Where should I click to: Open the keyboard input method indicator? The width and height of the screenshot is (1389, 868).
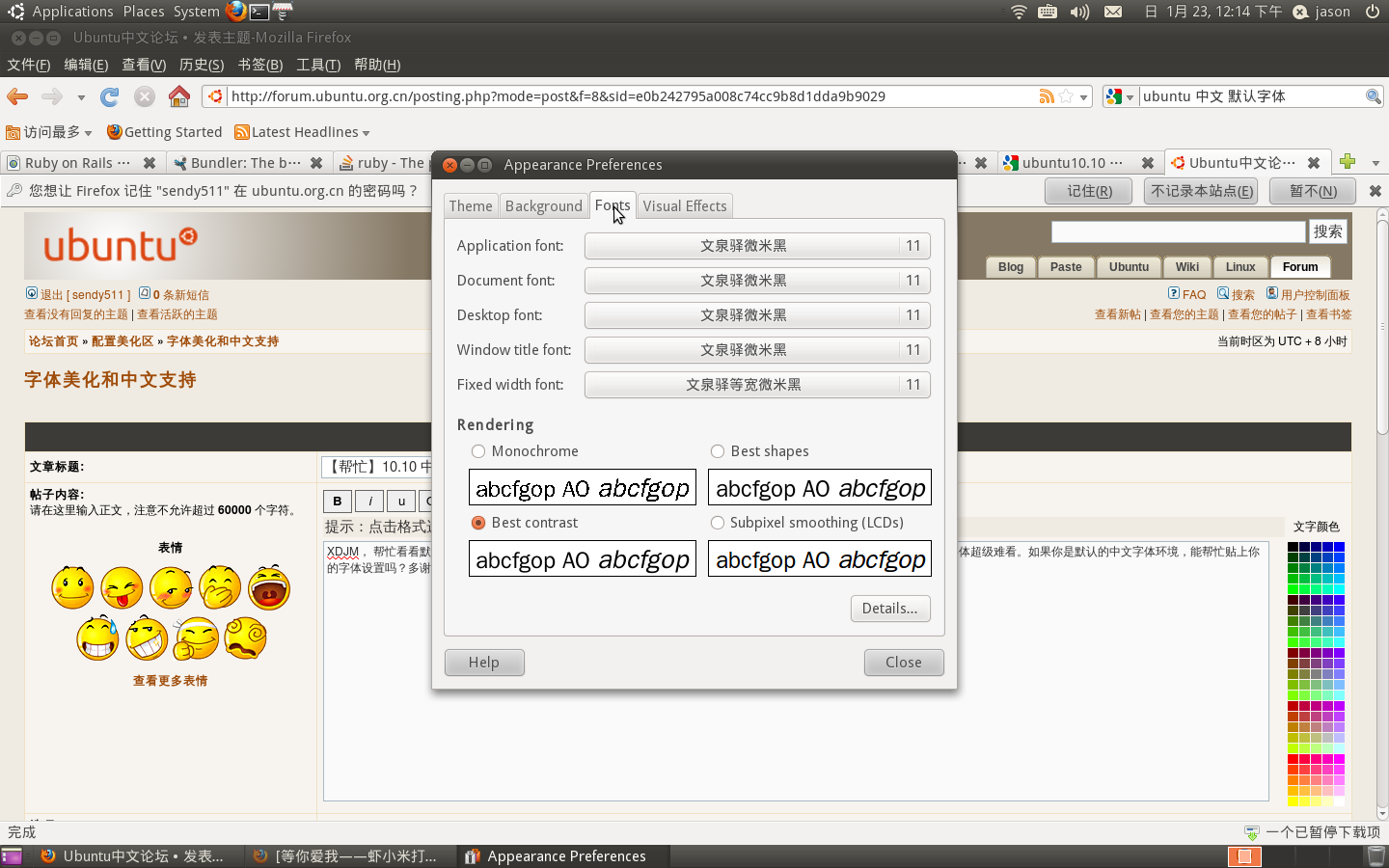click(1048, 12)
